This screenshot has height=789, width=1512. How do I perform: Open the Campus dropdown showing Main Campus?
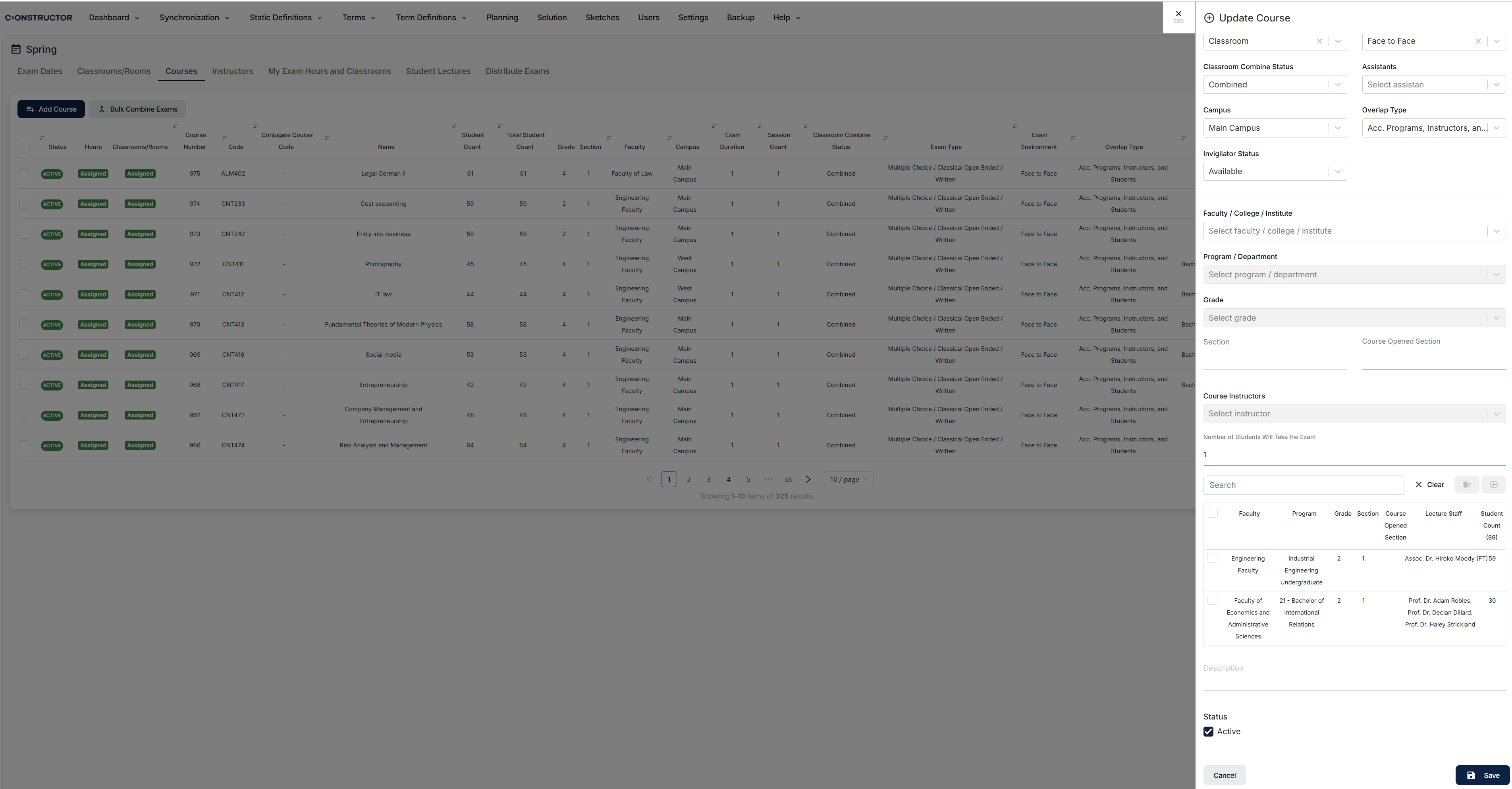pyautogui.click(x=1275, y=128)
